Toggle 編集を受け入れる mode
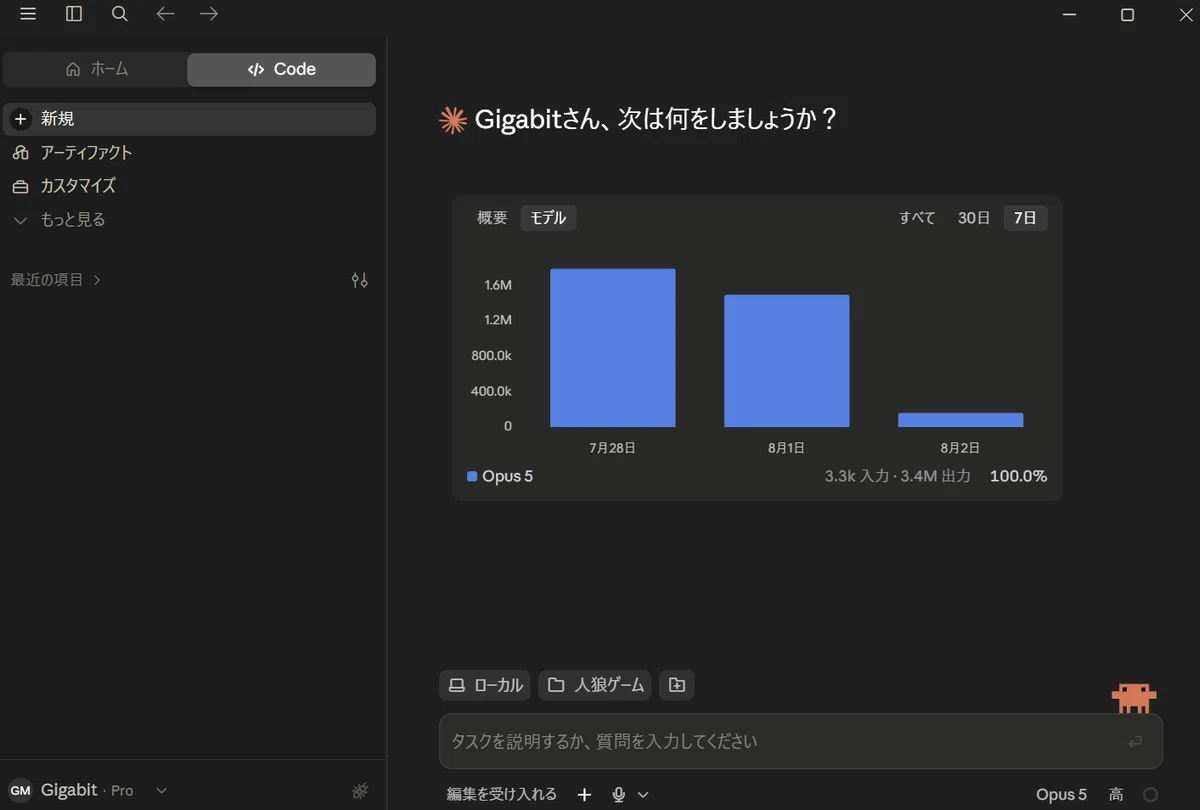The width and height of the screenshot is (1200, 810). [x=502, y=794]
